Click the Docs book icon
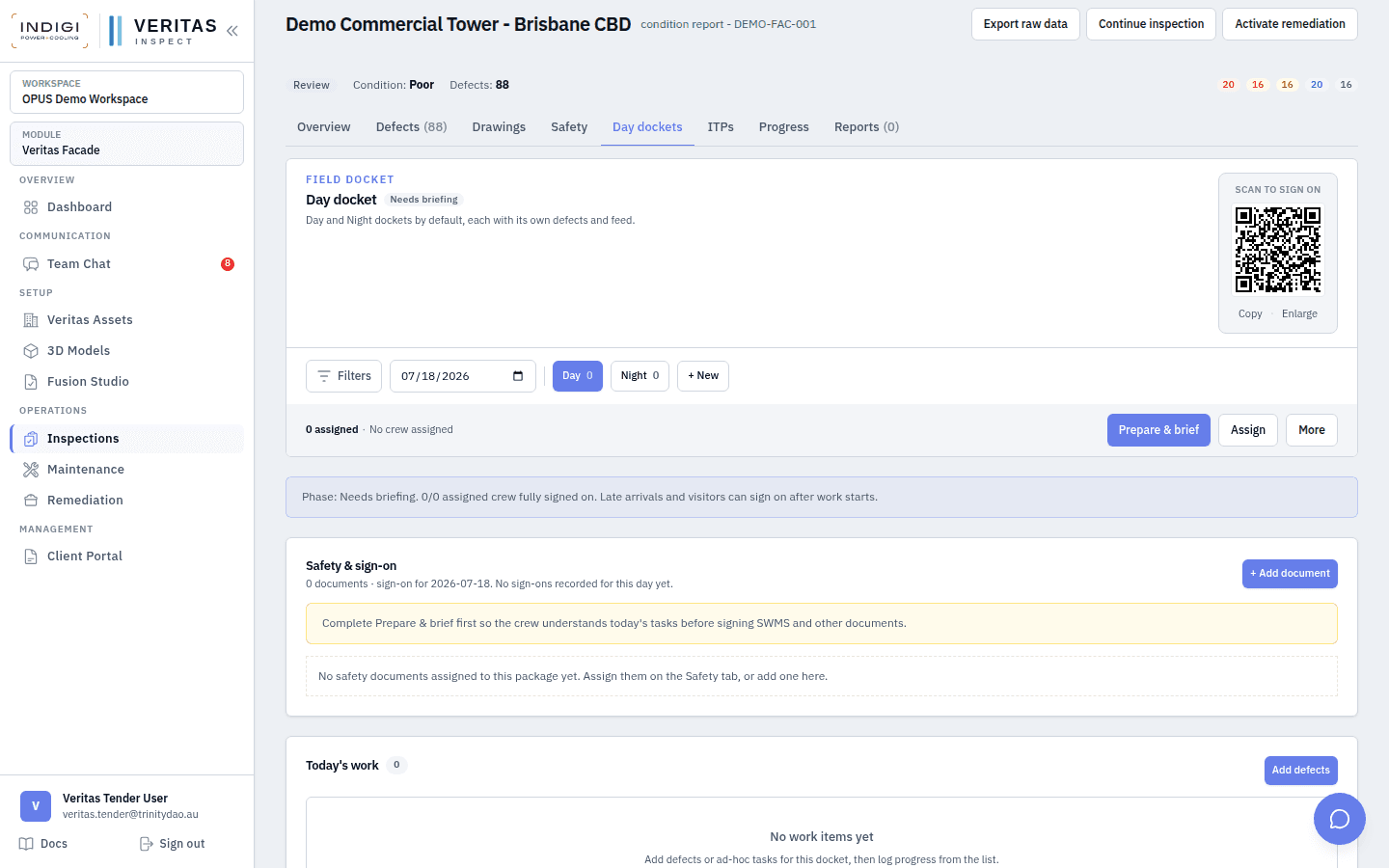The height and width of the screenshot is (868, 1389). coord(26,844)
